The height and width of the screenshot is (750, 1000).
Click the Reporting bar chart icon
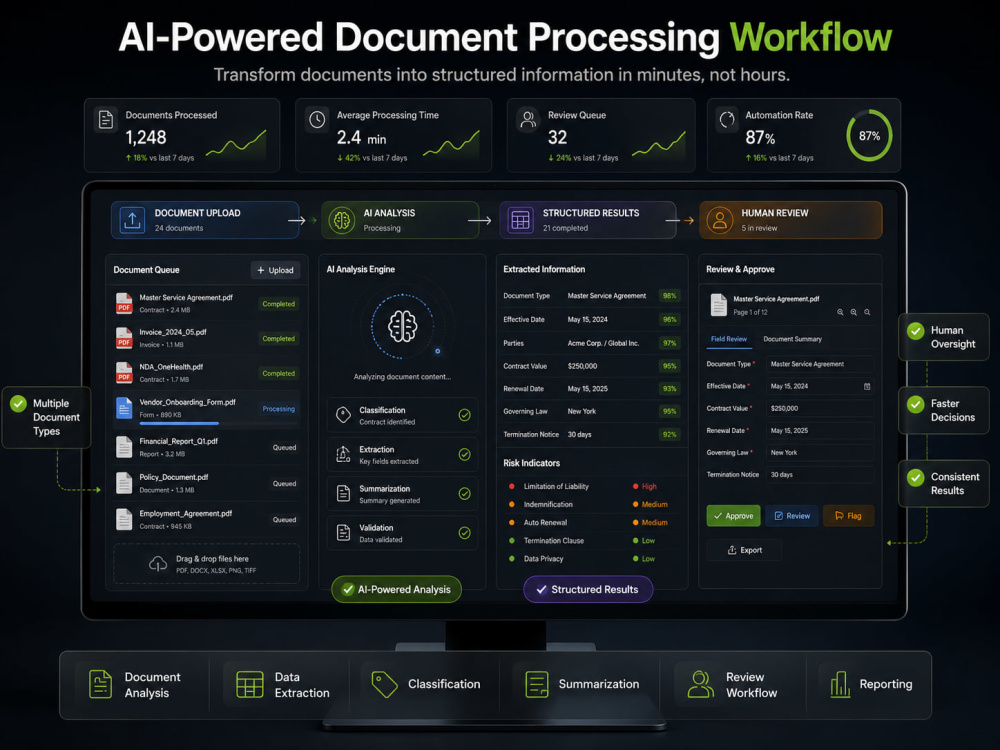(x=840, y=684)
